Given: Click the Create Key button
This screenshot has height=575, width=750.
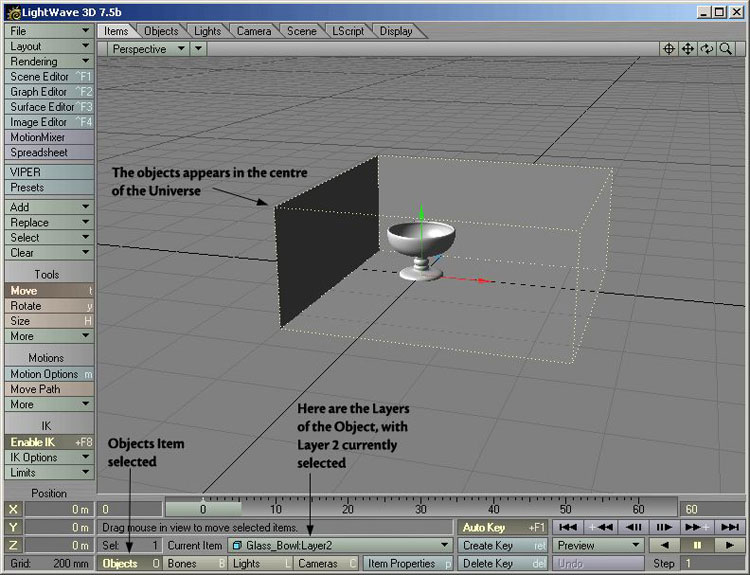Looking at the screenshot, I should (x=502, y=545).
